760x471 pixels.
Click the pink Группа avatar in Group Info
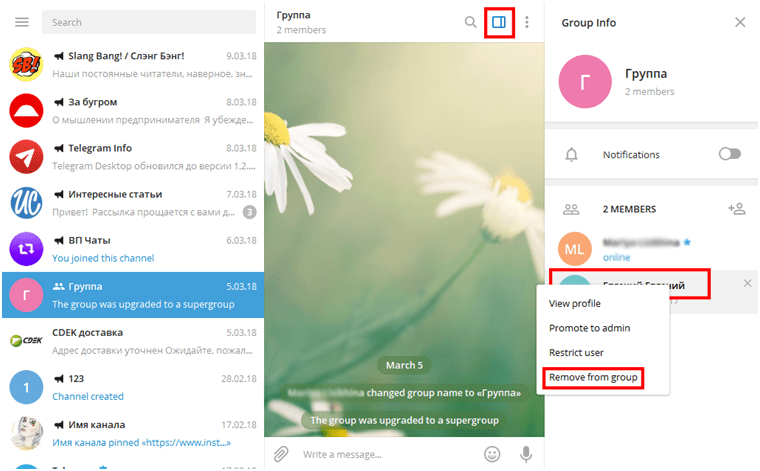coord(585,81)
